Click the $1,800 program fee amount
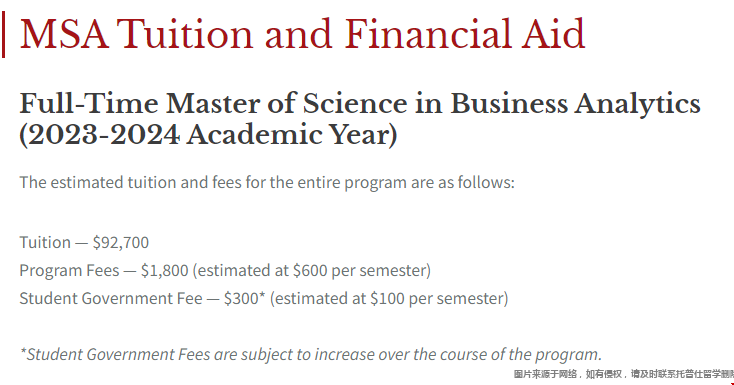Image resolution: width=734 pixels, height=385 pixels. coord(164,270)
